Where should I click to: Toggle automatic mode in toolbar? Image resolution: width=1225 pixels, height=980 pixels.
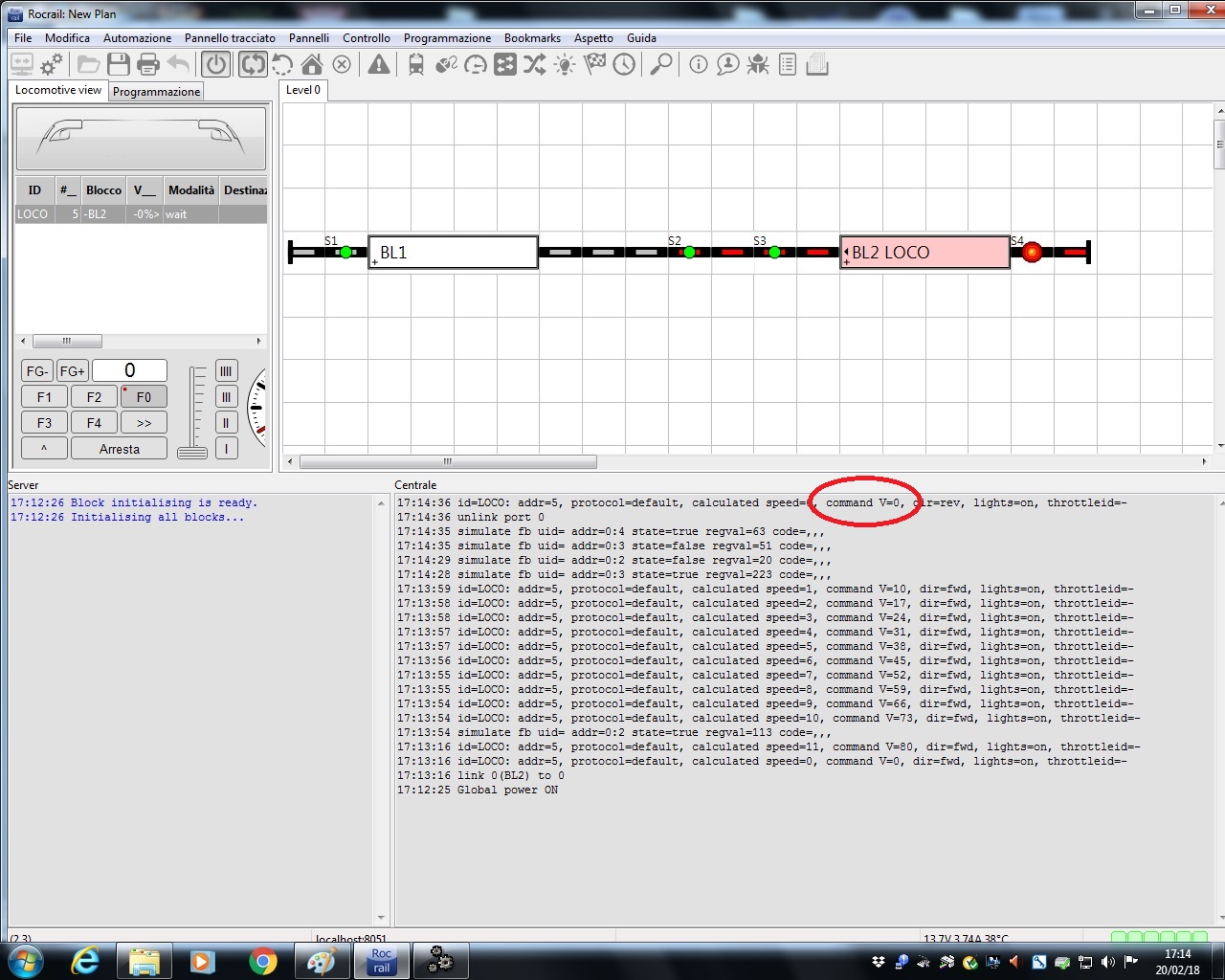253,65
